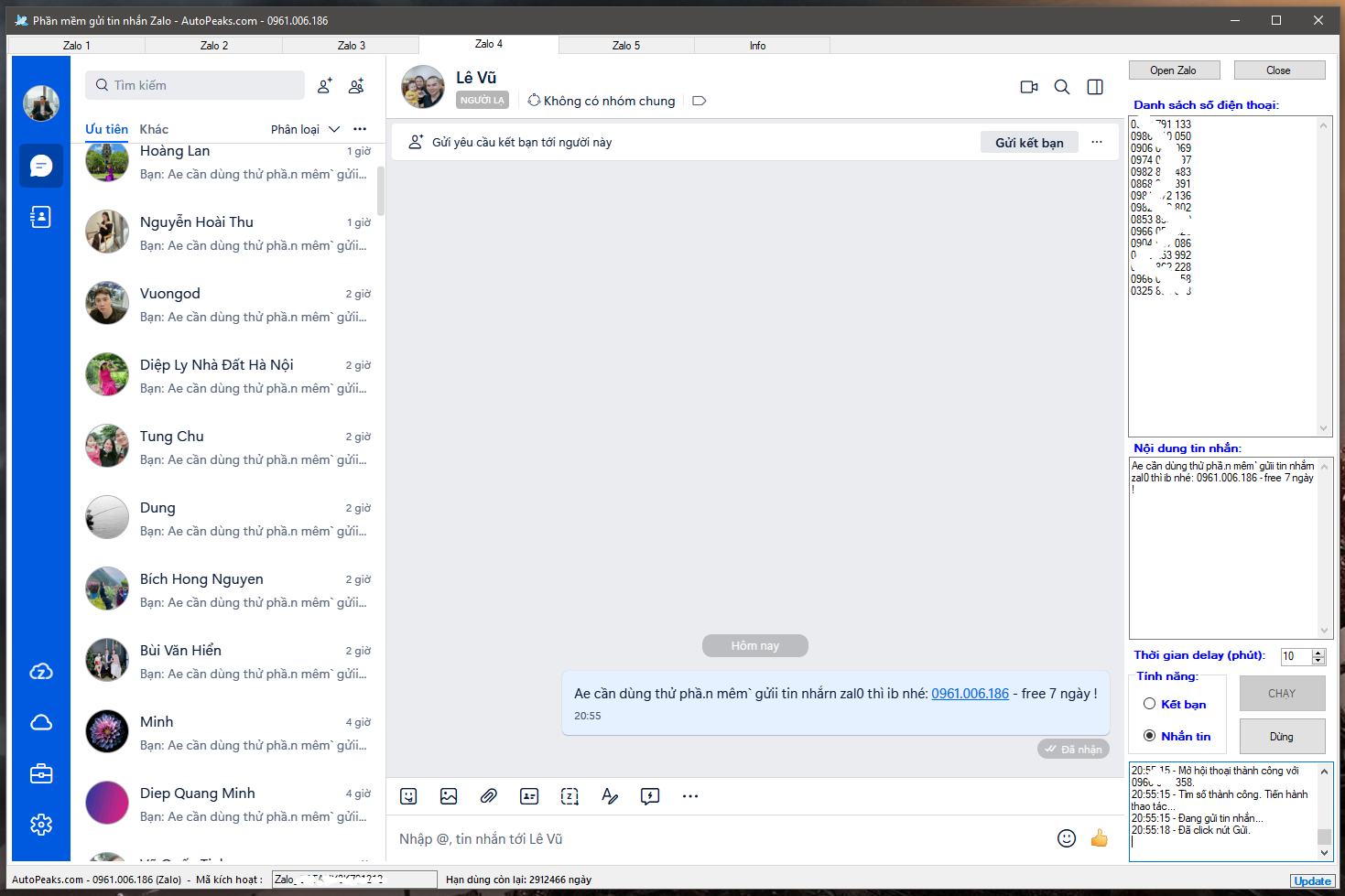Screen dimensions: 1345x896
Task: Send a thumbs-up like reaction
Action: tap(1099, 838)
